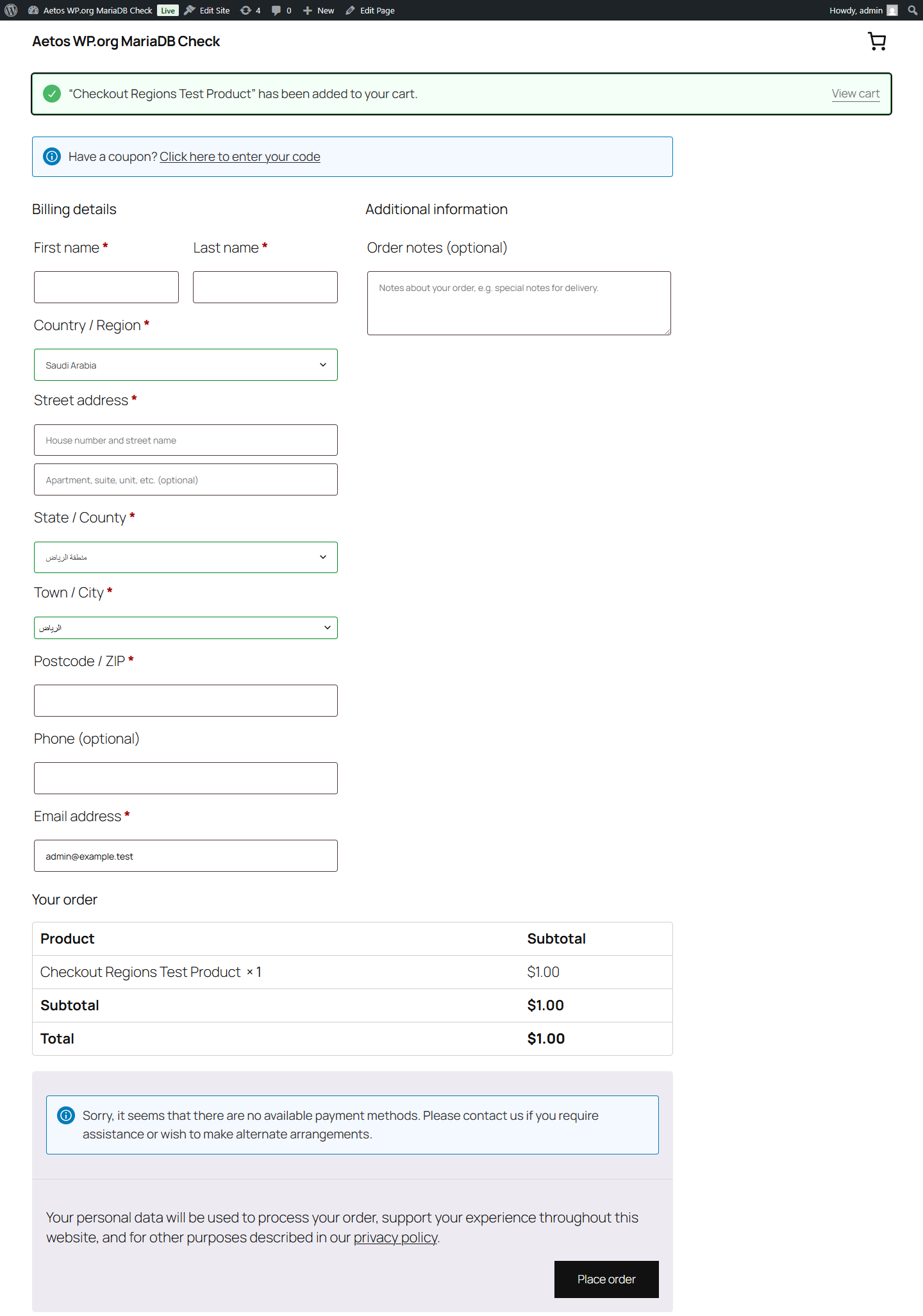This screenshot has width=923, height=1316.
Task: Click the green checkmark notice icon
Action: point(52,94)
